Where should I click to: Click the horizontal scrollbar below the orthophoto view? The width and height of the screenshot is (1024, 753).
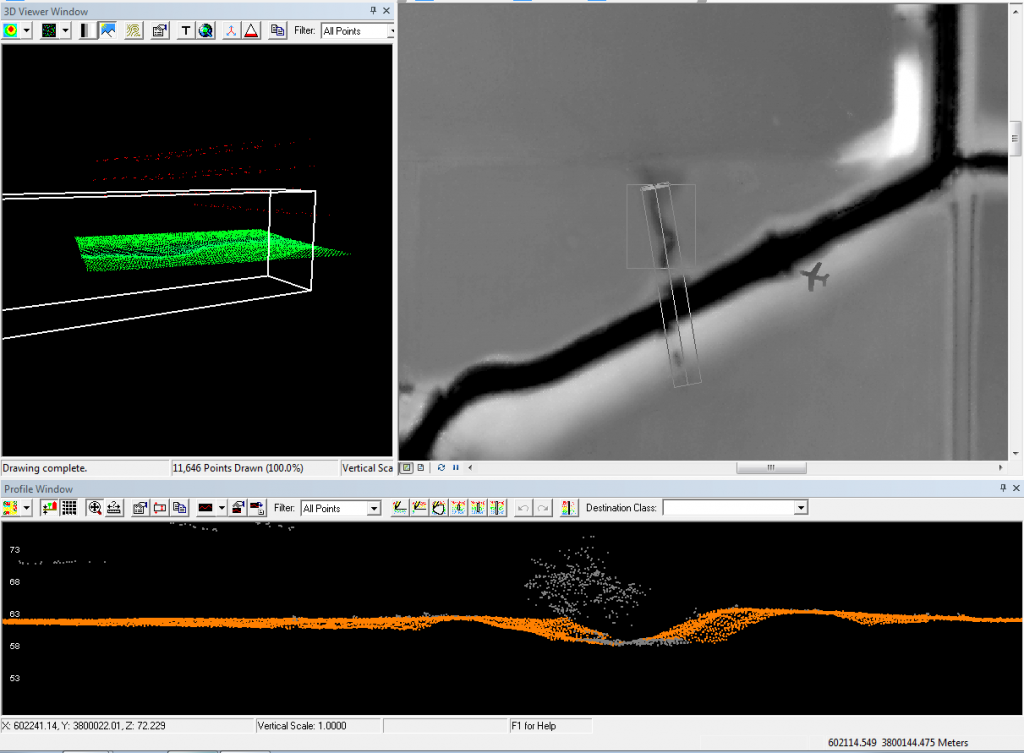click(x=771, y=467)
